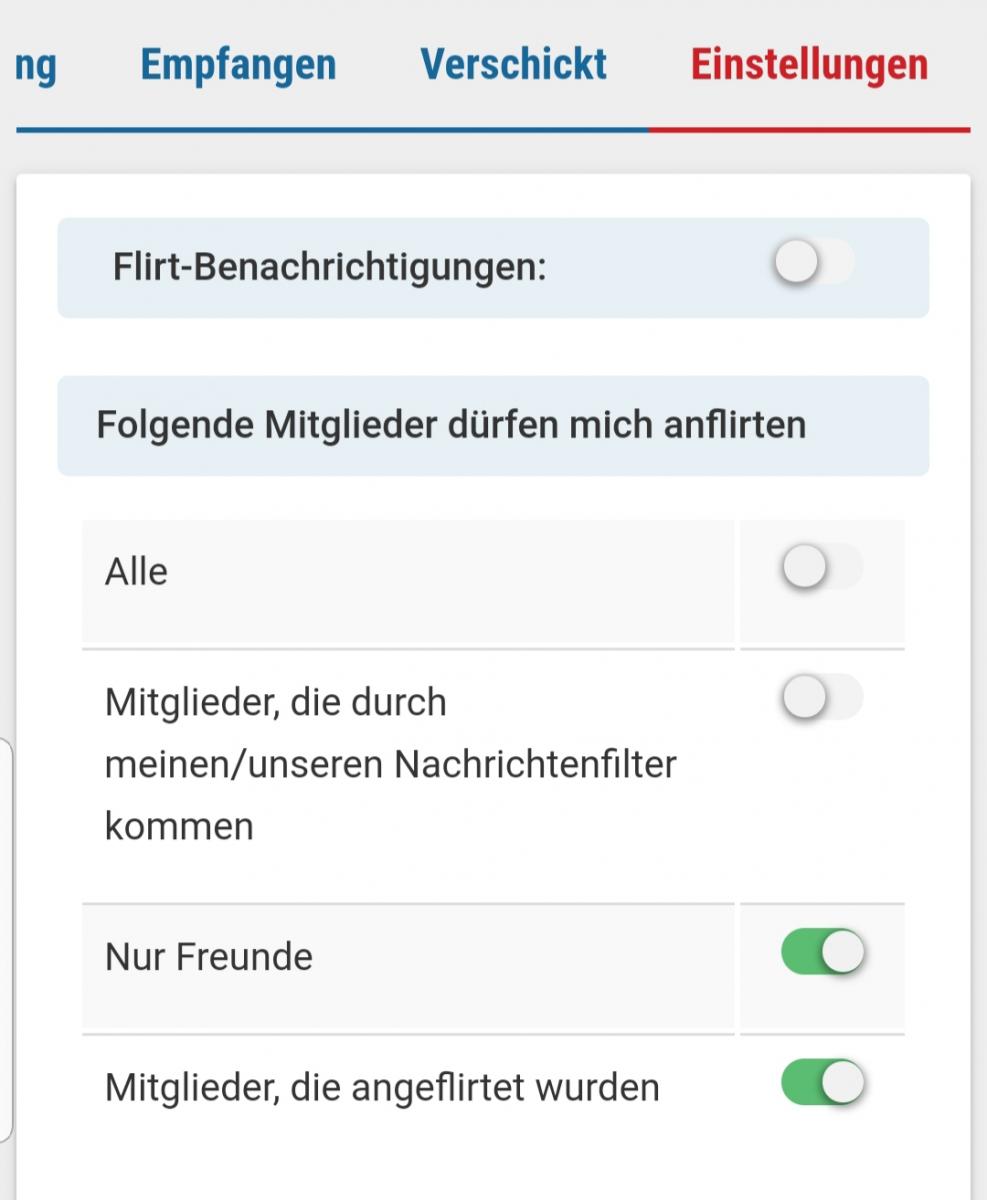Screen dimensions: 987x1200
Task: Click empty area right of Flirt-Benachrichtigungen text
Action: (660, 268)
